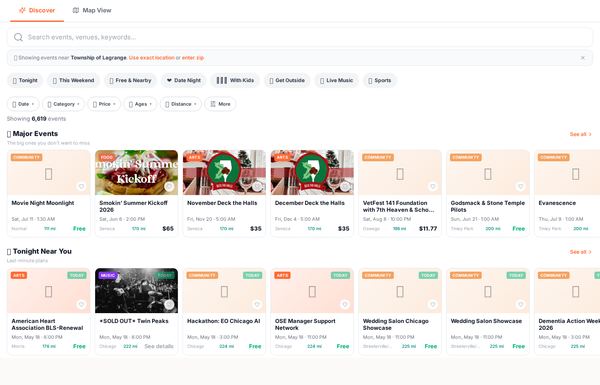
Task: Favorite the Wedding Salon Showcase heart icon
Action: click(x=520, y=304)
